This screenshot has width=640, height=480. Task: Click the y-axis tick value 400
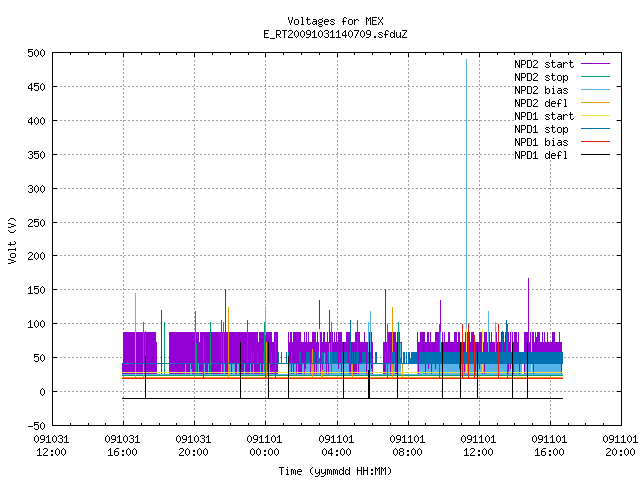click(x=36, y=121)
